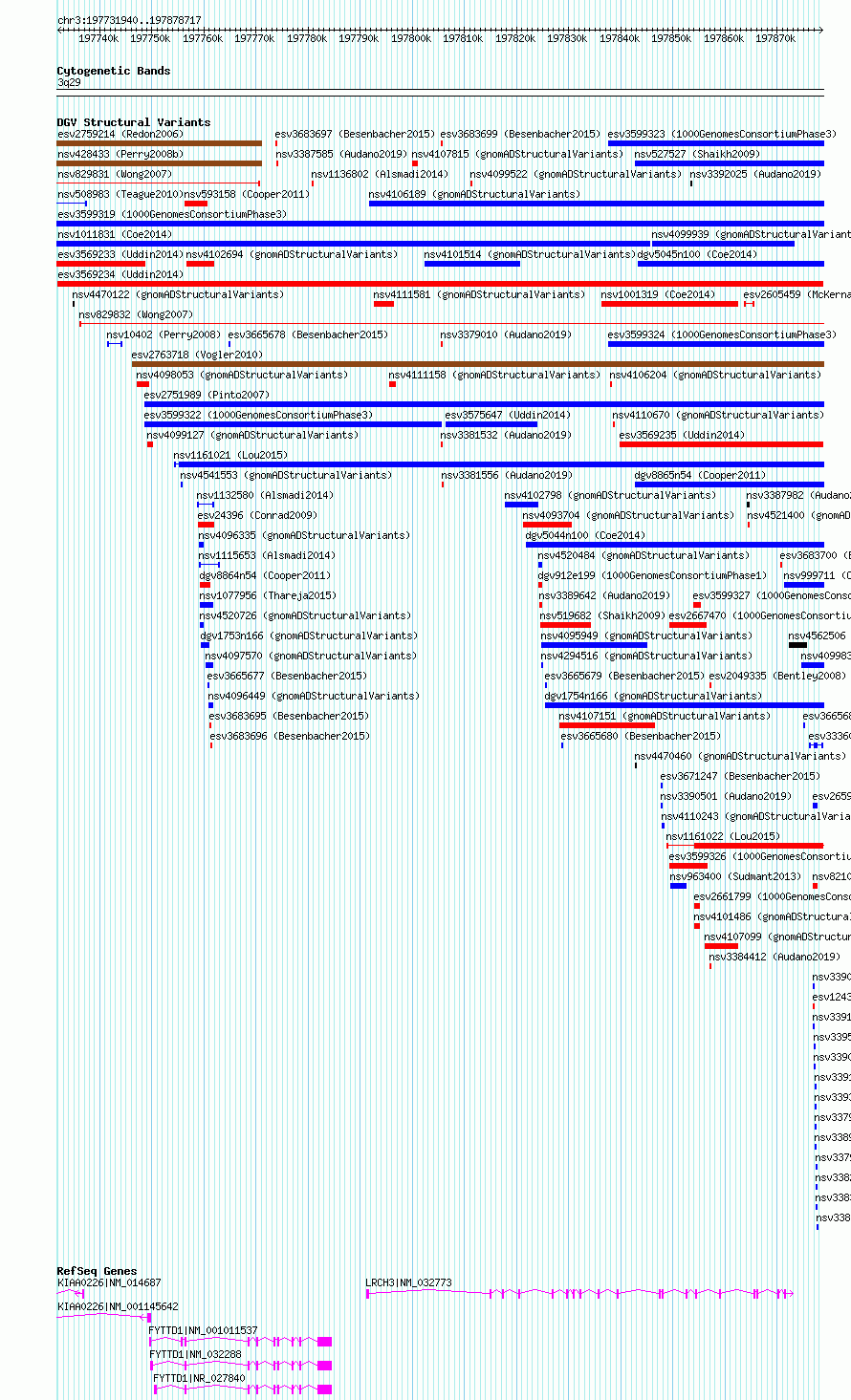Click the brown bar under esv2759214
851x1400 pixels.
160,143
